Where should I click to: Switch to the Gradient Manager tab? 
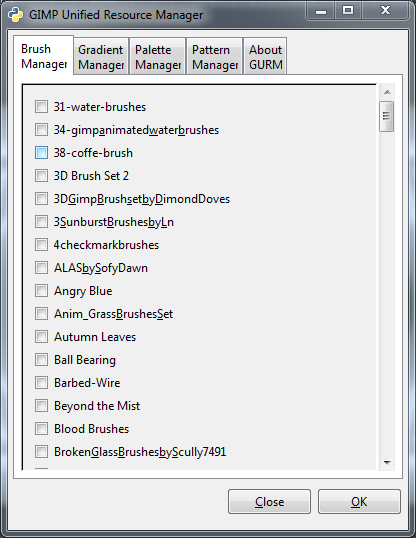tap(101, 57)
